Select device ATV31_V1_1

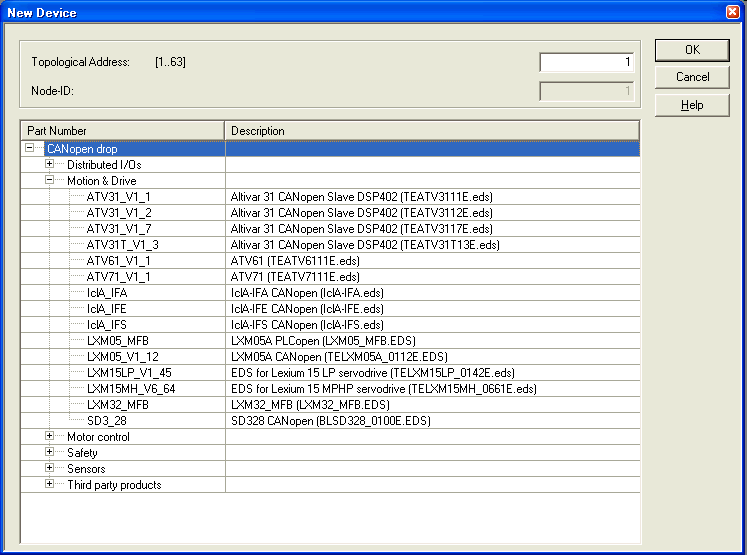(x=118, y=197)
